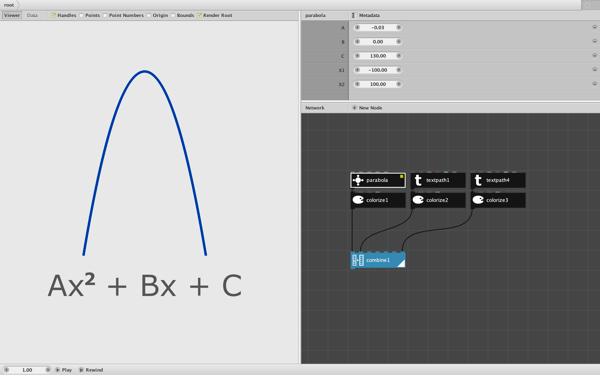The image size is (600, 375).
Task: Enable the Origin checkbox
Action: 148,15
